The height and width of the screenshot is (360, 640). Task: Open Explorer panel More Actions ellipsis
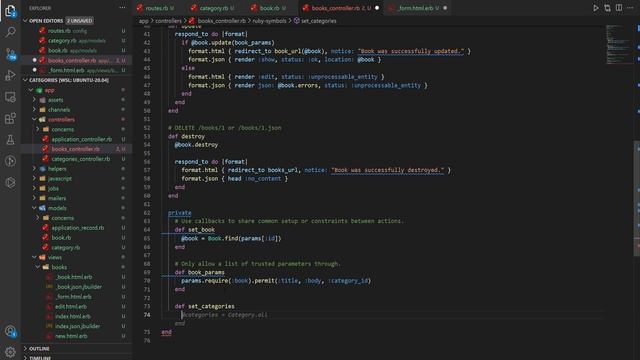click(122, 8)
